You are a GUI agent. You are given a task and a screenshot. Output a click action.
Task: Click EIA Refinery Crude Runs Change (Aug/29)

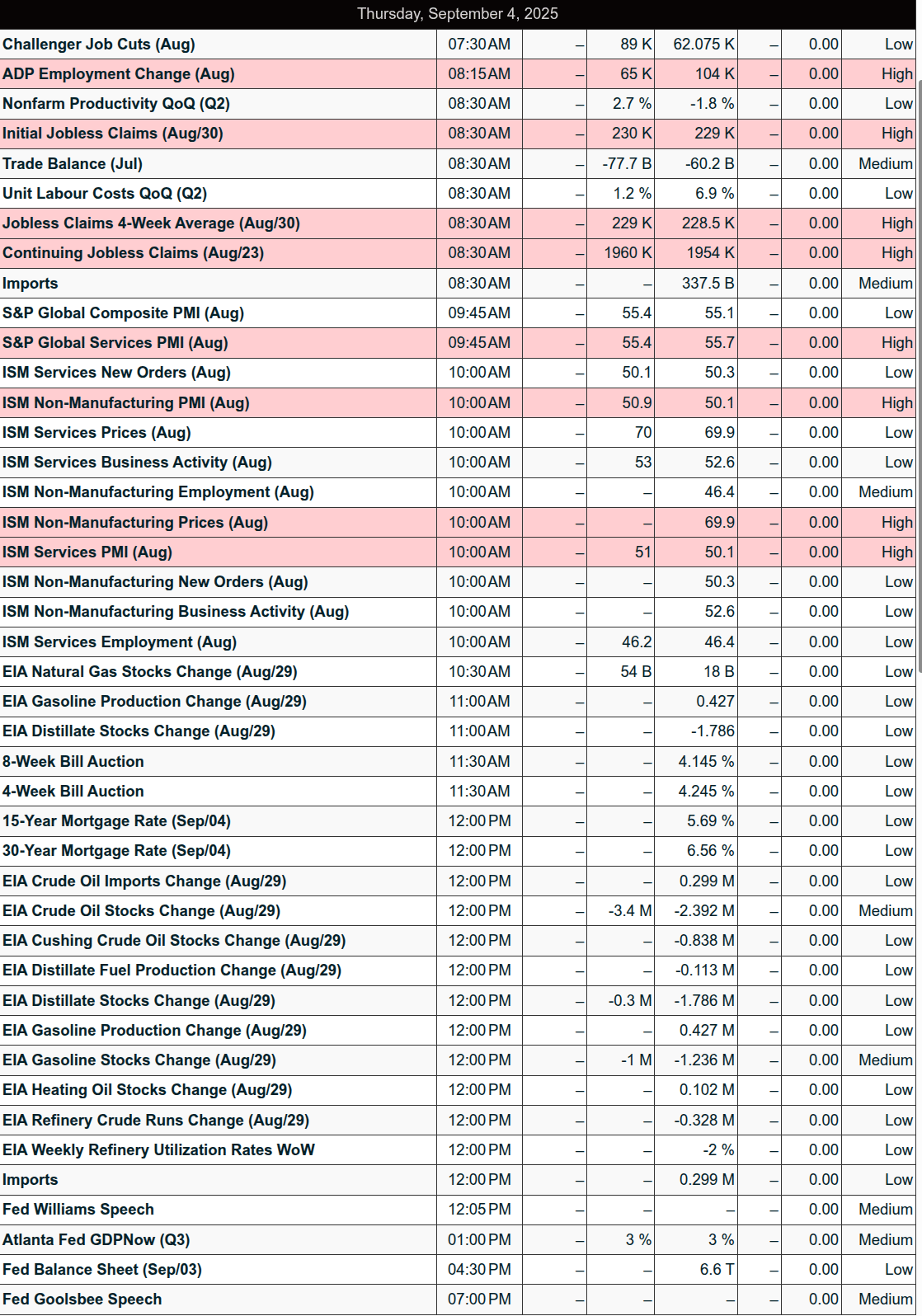pyautogui.click(x=156, y=1121)
